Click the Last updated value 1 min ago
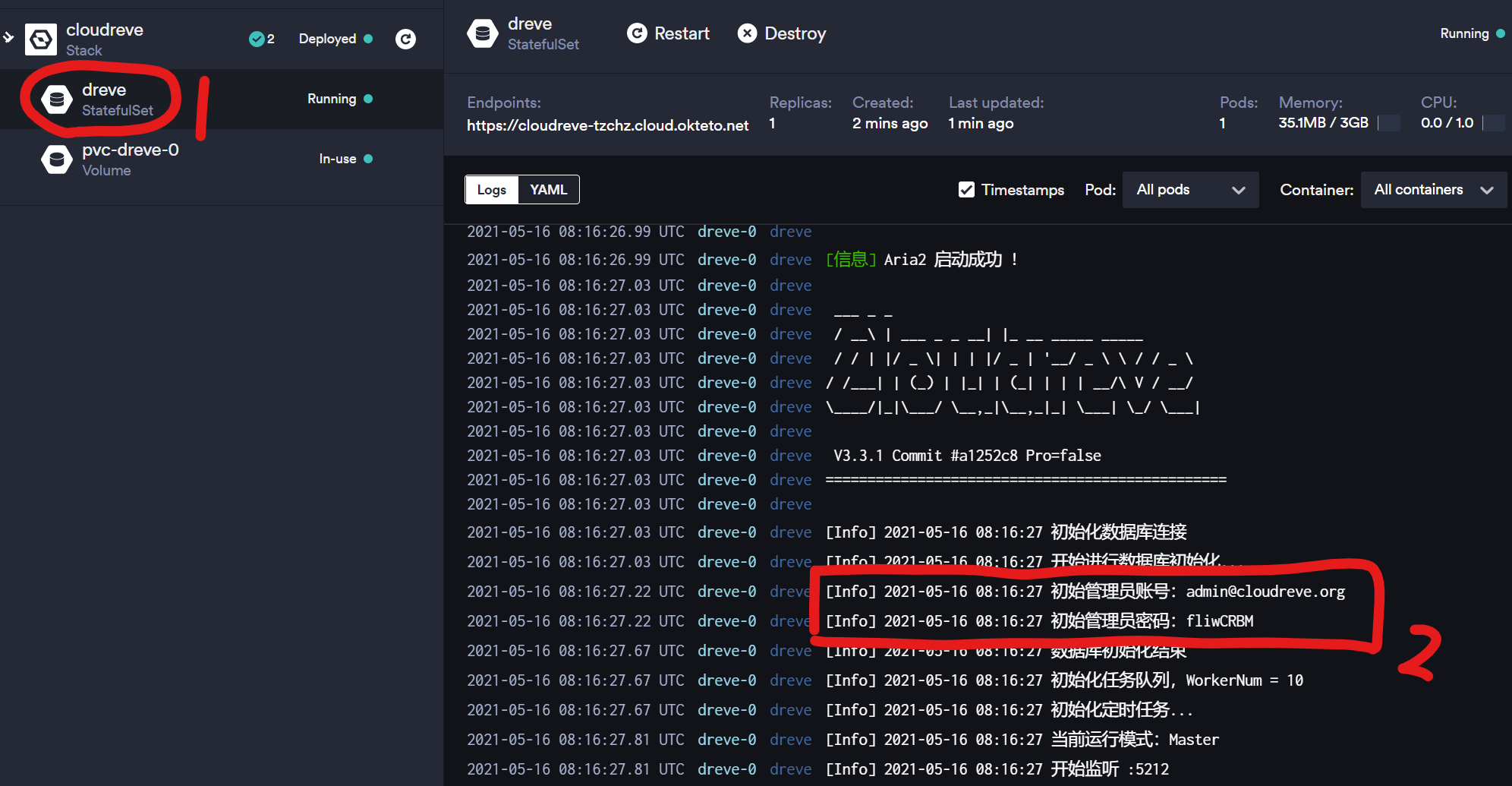1512x786 pixels. coord(981,123)
